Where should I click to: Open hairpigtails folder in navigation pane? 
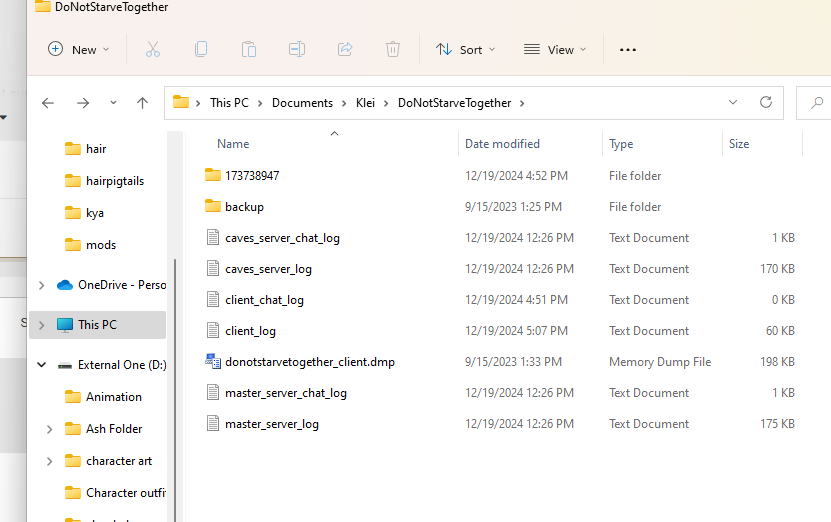click(x=115, y=181)
